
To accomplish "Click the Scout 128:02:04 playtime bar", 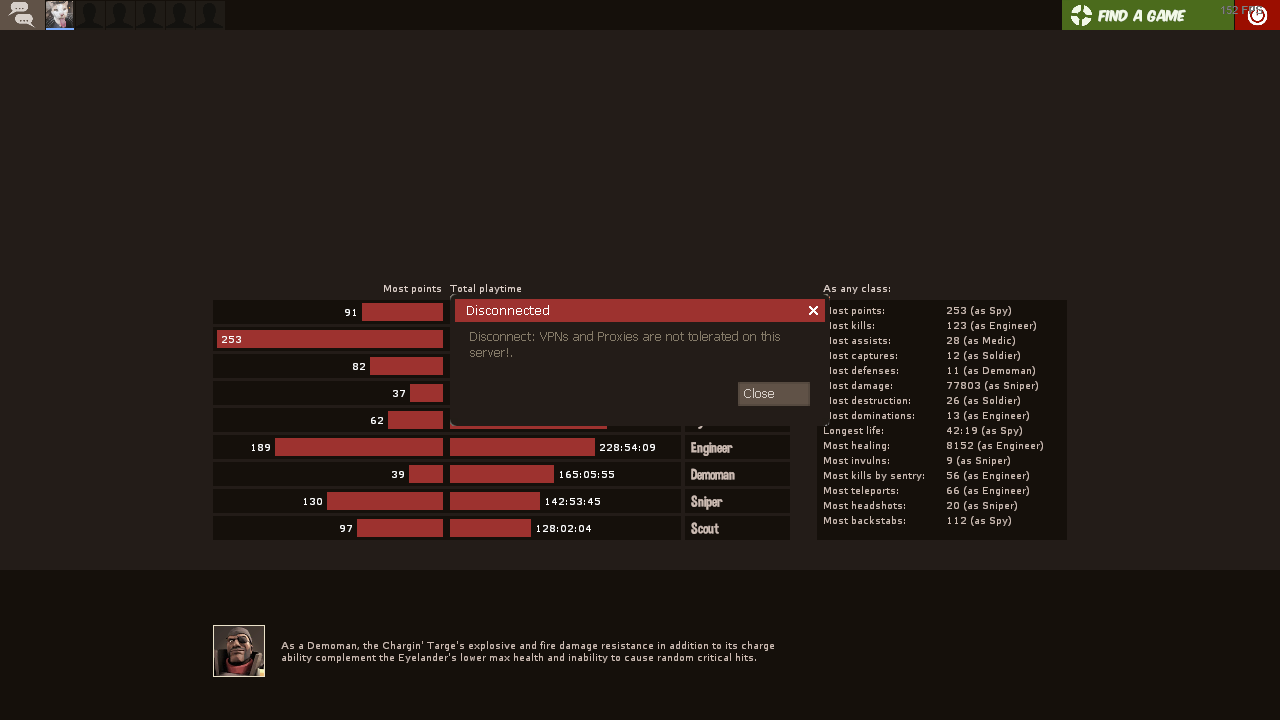I will point(490,528).
